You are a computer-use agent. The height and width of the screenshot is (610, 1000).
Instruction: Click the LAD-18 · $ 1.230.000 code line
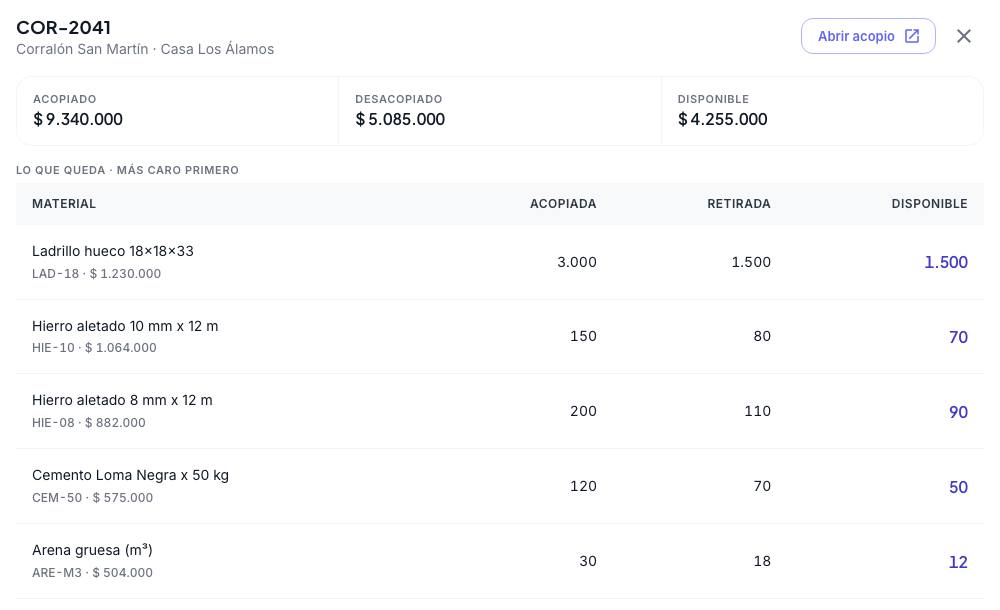coord(96,274)
